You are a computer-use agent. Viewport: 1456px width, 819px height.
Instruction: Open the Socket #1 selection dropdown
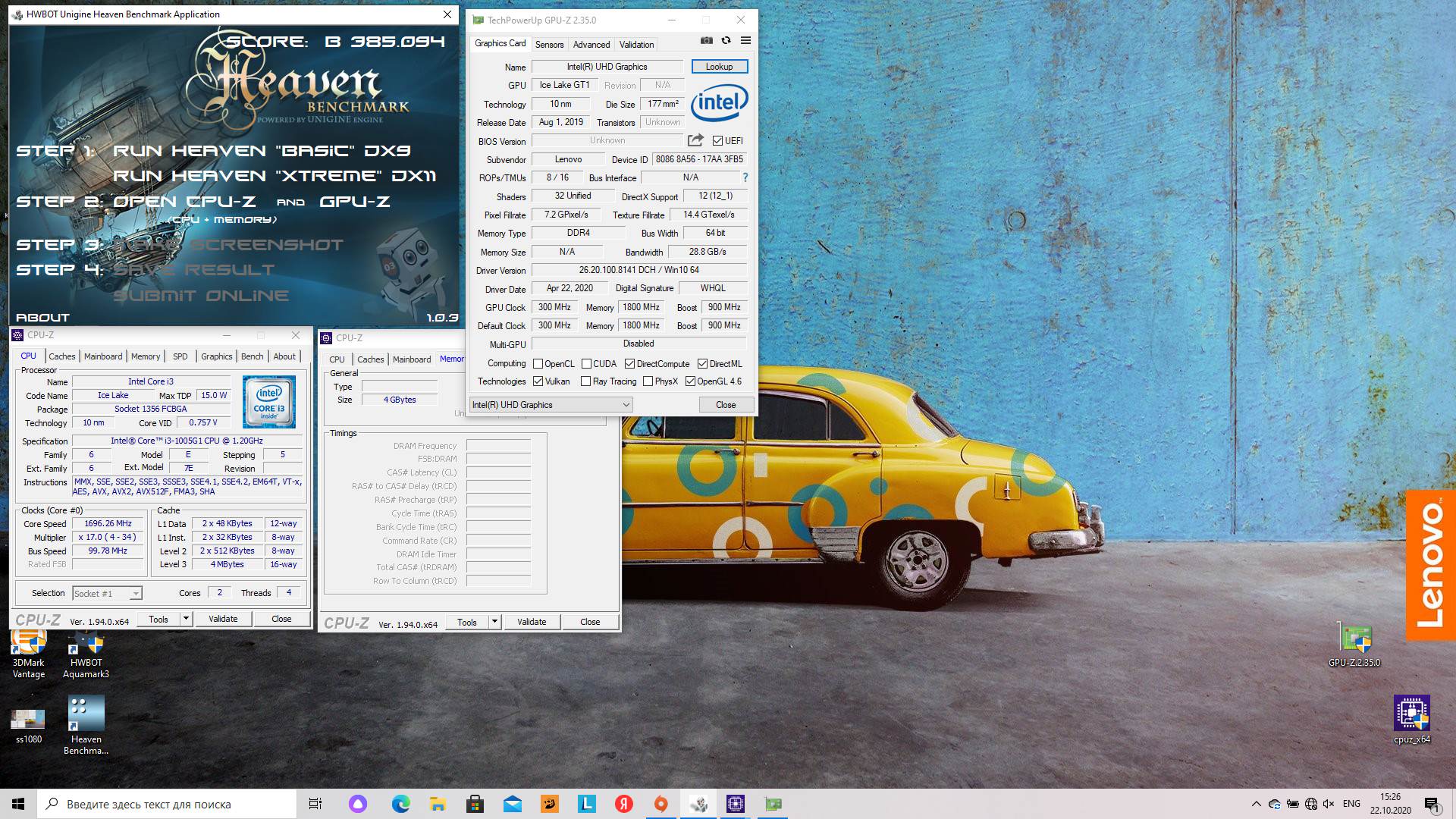pyautogui.click(x=108, y=594)
